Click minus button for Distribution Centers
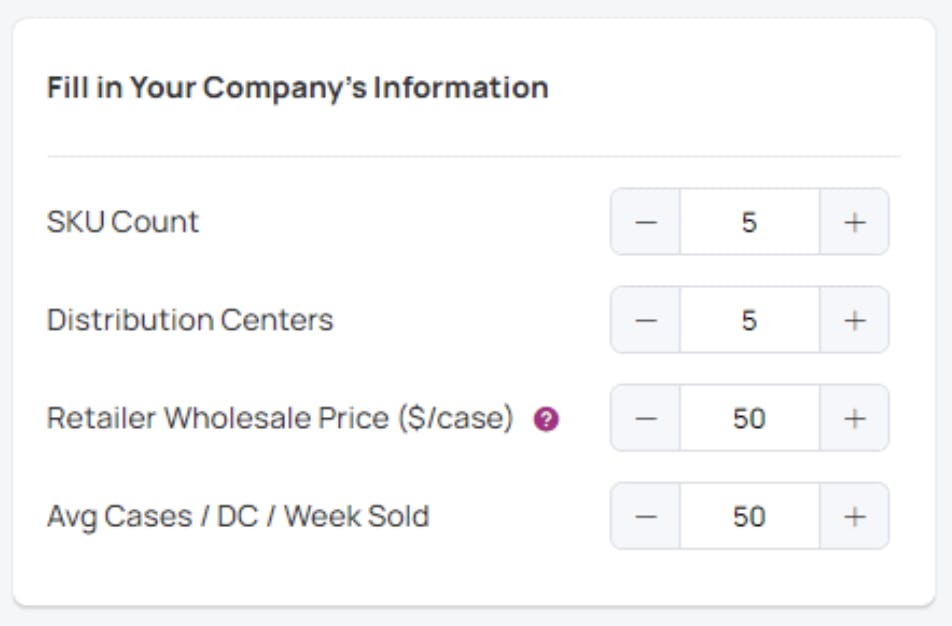This screenshot has height=626, width=952. point(646,320)
